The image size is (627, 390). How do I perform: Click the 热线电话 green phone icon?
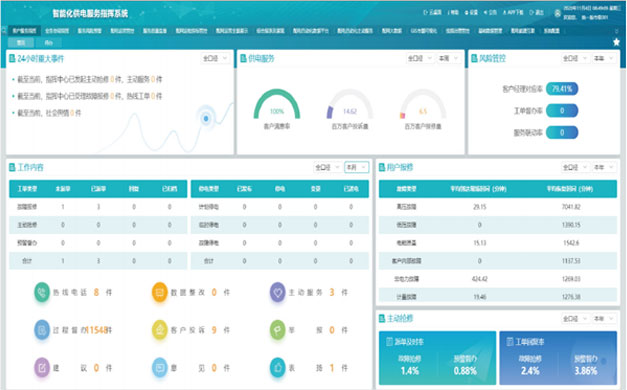pyautogui.click(x=42, y=292)
